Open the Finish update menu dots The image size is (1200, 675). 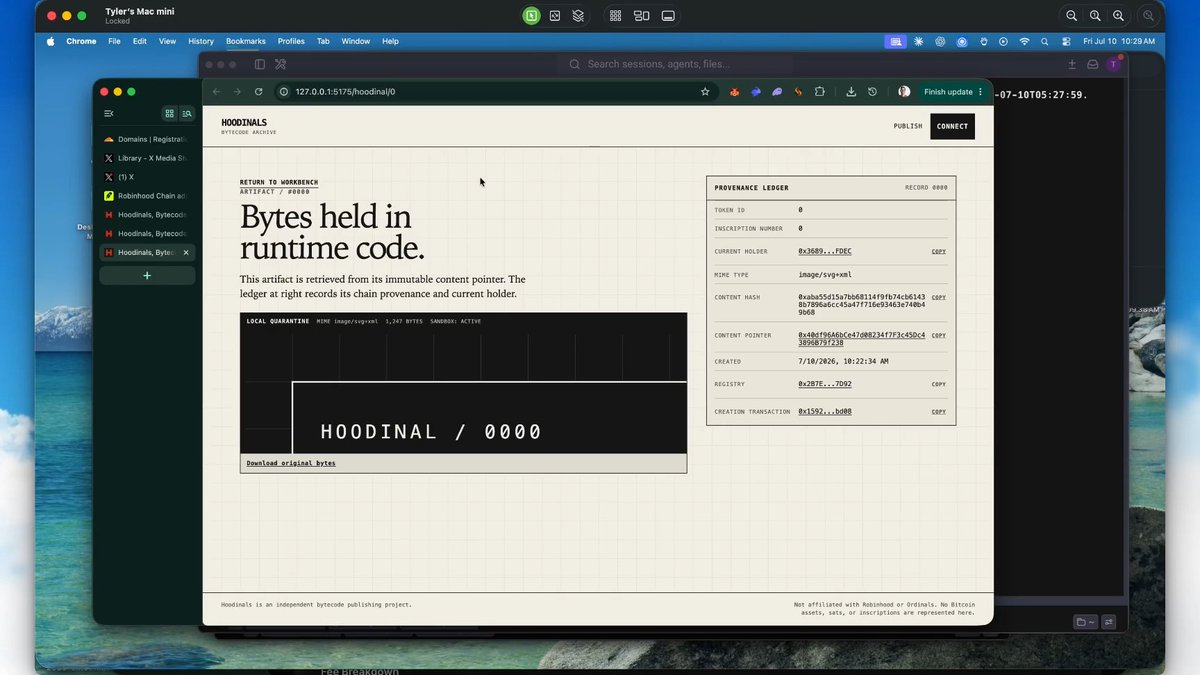[x=980, y=91]
